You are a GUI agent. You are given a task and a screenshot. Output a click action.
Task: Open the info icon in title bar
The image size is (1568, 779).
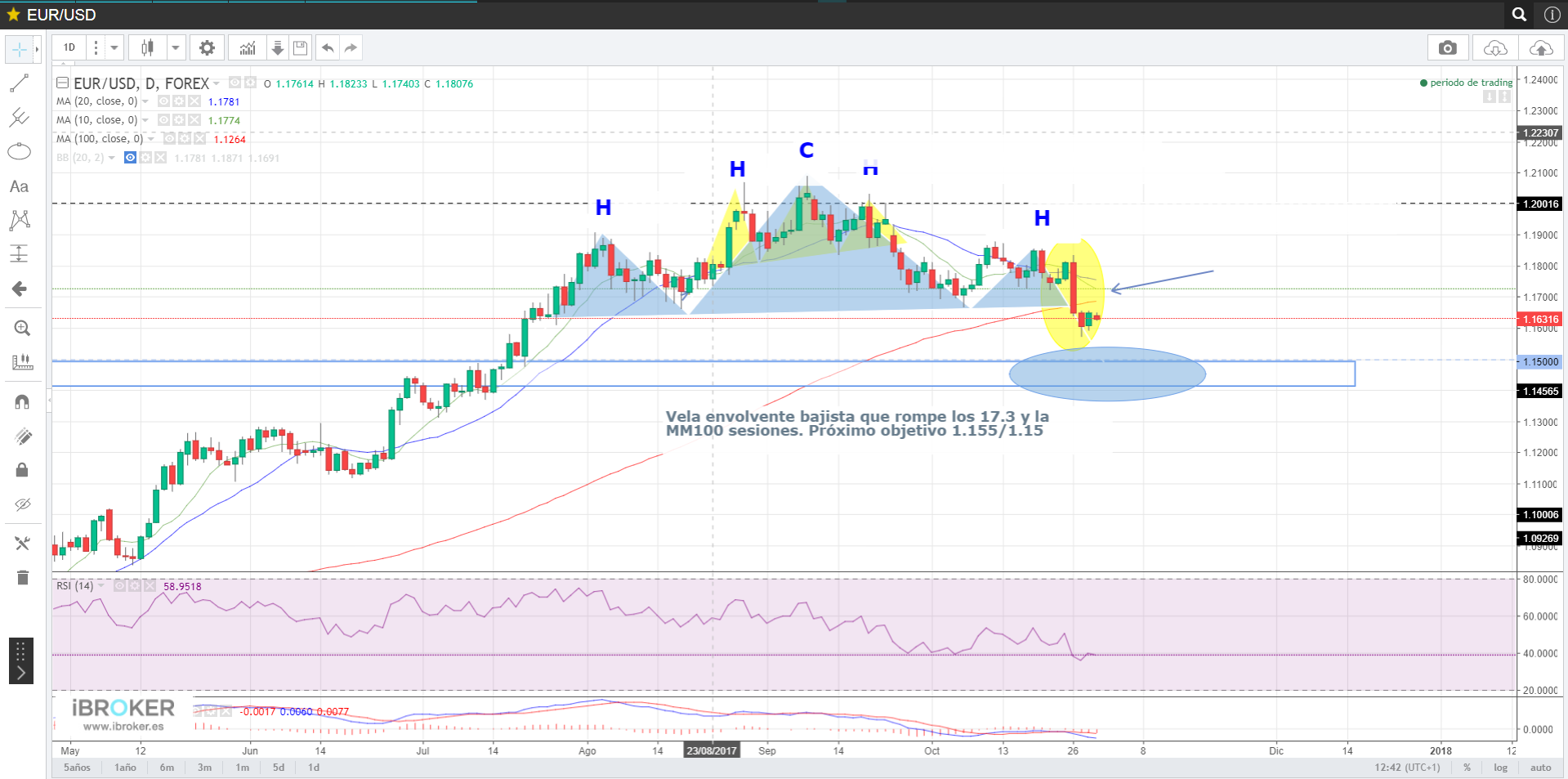1552,15
